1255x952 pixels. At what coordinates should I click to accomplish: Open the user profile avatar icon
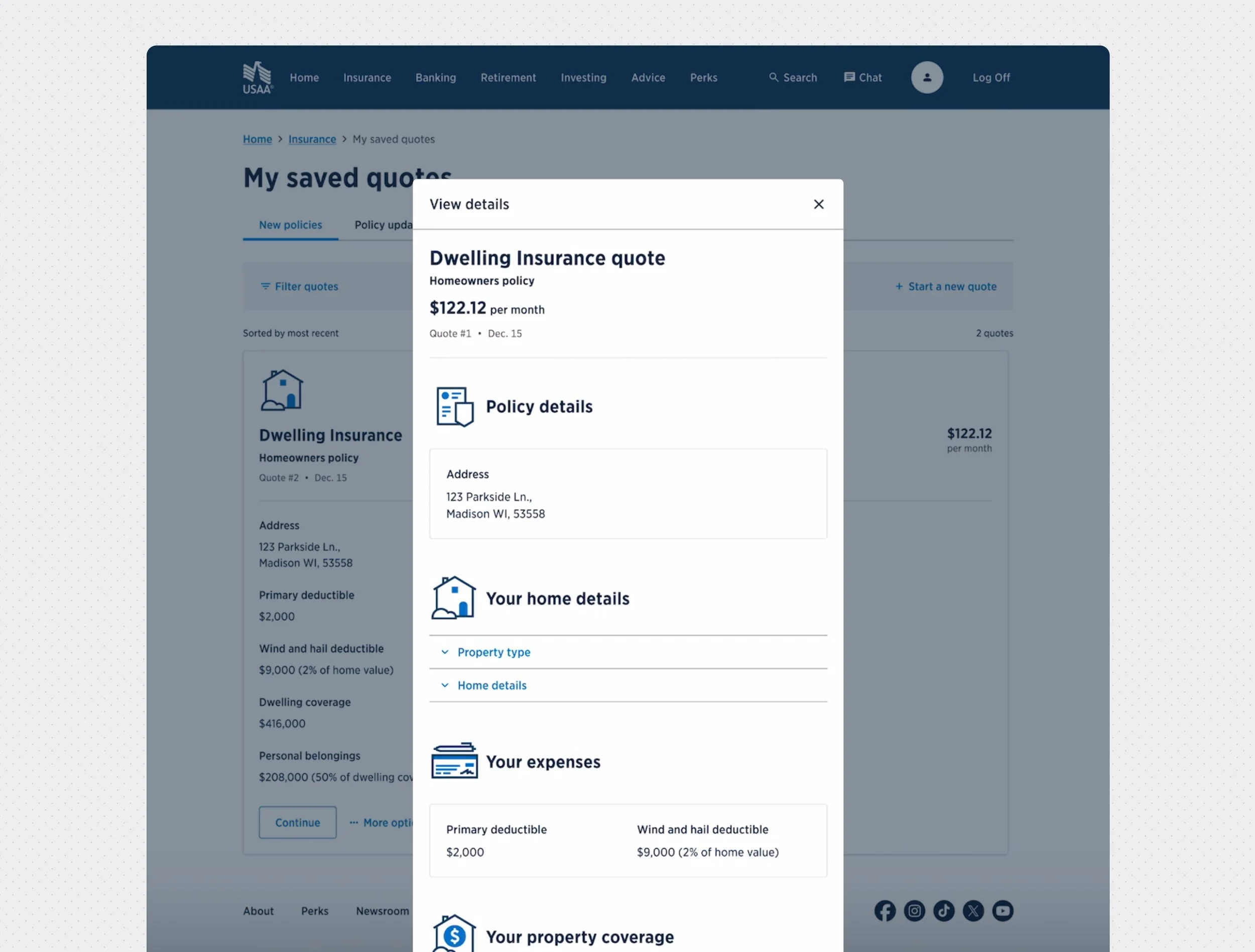(927, 78)
